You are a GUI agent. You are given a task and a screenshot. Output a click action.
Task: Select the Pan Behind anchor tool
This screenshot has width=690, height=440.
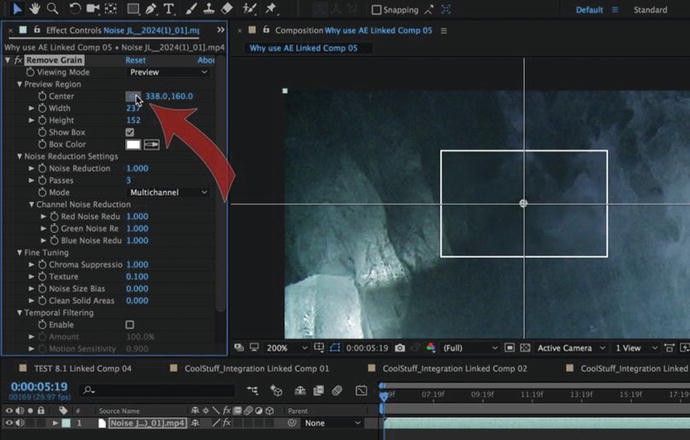tap(110, 8)
